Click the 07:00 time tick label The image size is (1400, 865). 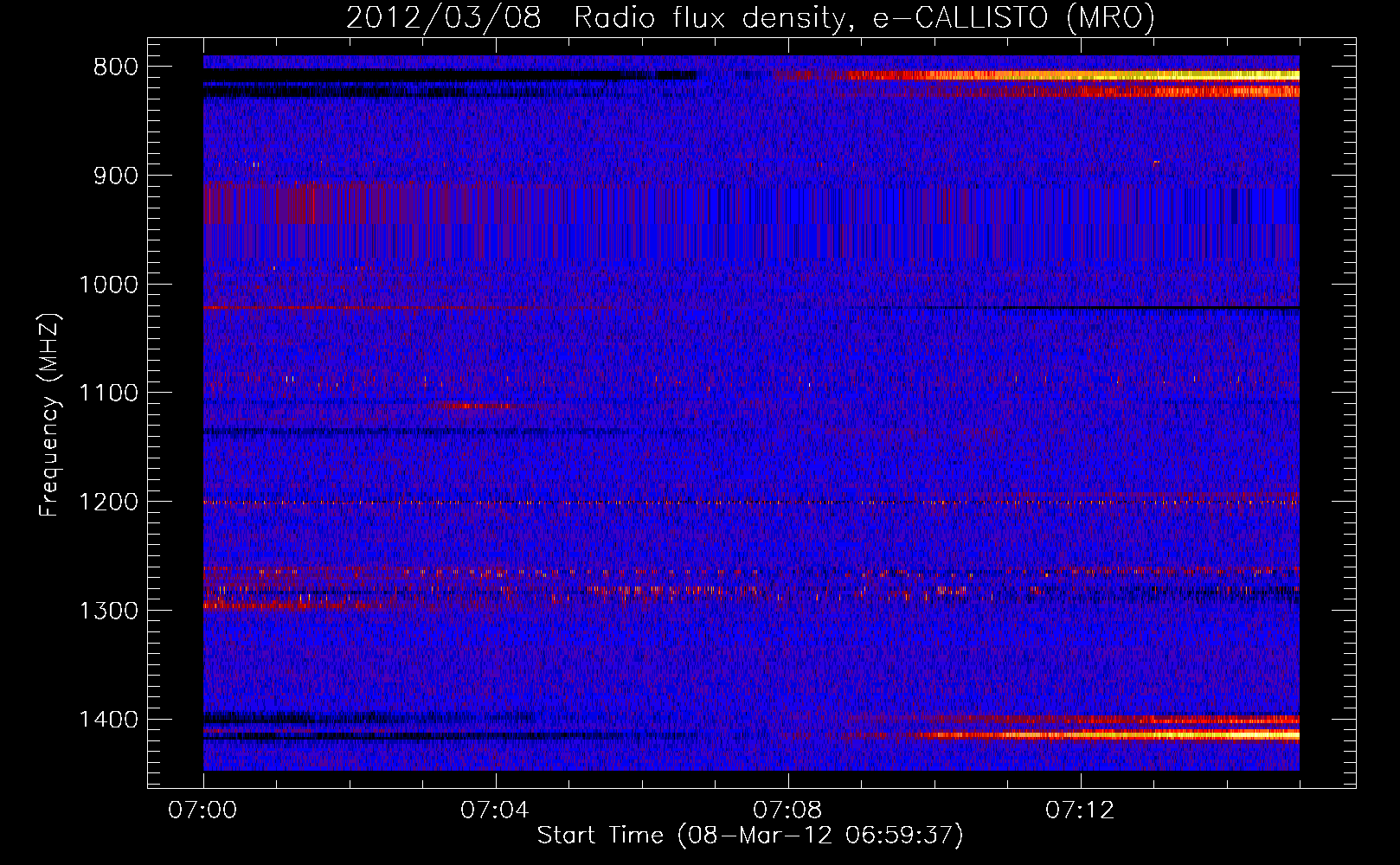[x=202, y=811]
